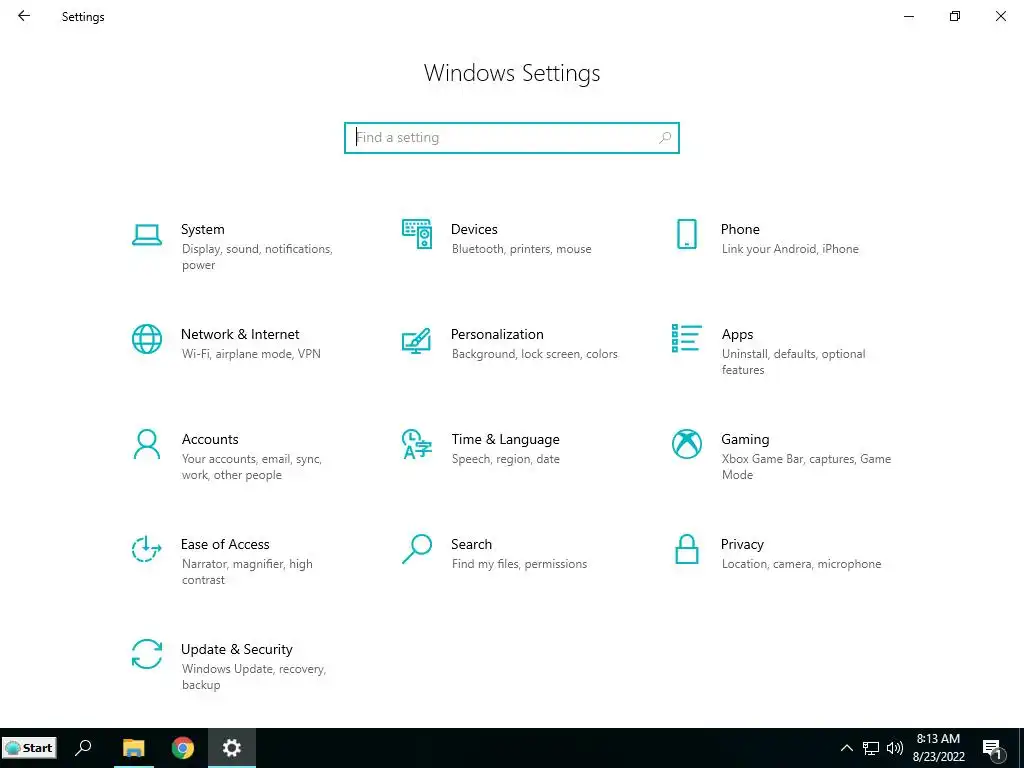Screen dimensions: 1024x768
Task: Open Update & Security title
Action: click(x=236, y=650)
